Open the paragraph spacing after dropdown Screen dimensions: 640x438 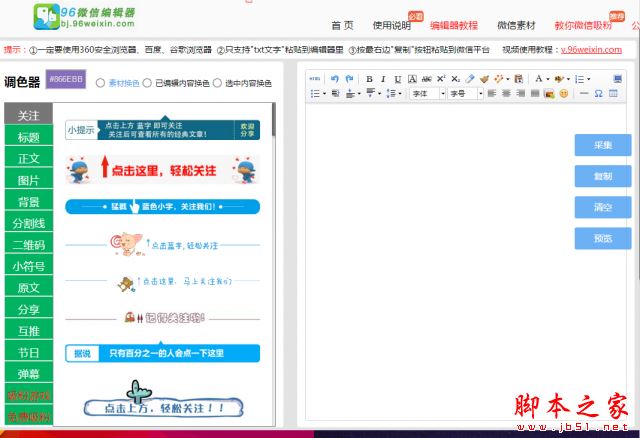click(x=380, y=94)
